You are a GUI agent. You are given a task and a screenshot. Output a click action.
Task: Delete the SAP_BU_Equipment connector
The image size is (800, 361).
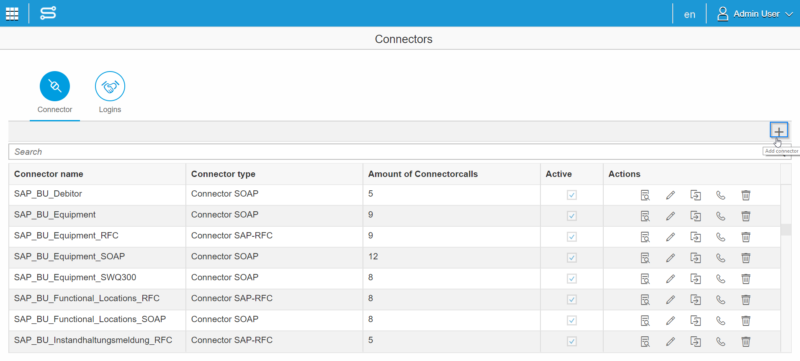tap(745, 216)
